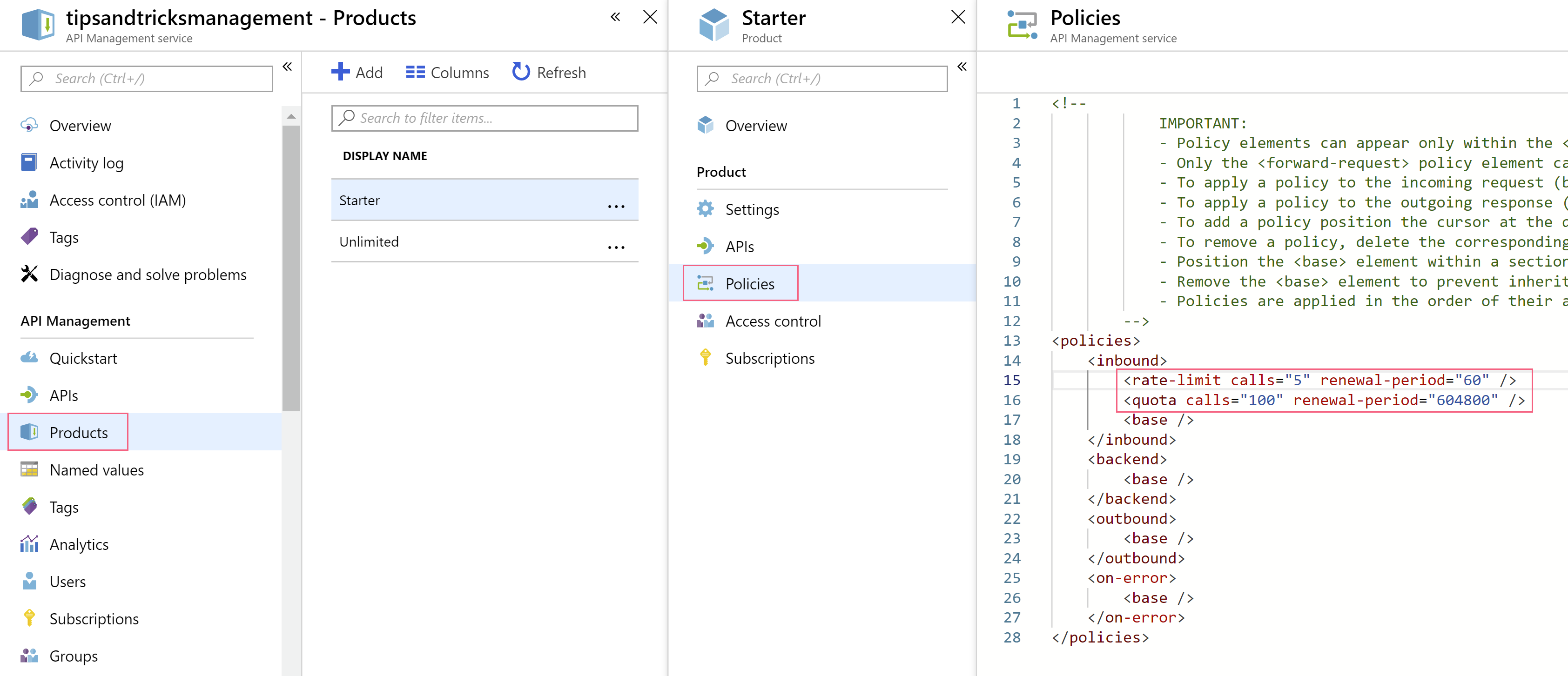
Task: Click the Settings gear icon in Starter blade
Action: pyautogui.click(x=705, y=209)
